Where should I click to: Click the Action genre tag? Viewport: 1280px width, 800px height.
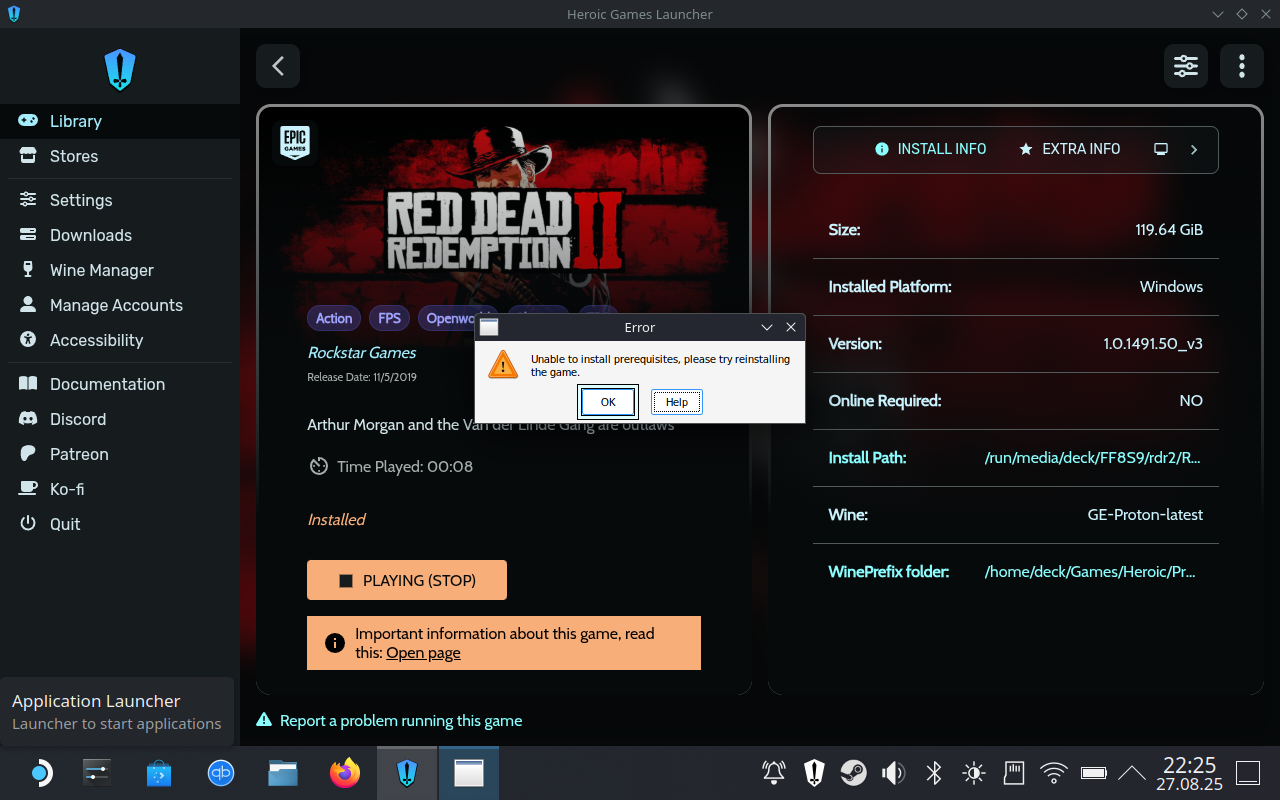(334, 318)
